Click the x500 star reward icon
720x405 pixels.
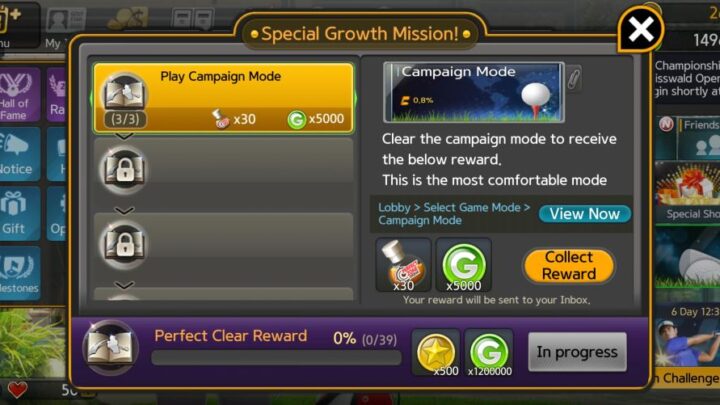436,352
